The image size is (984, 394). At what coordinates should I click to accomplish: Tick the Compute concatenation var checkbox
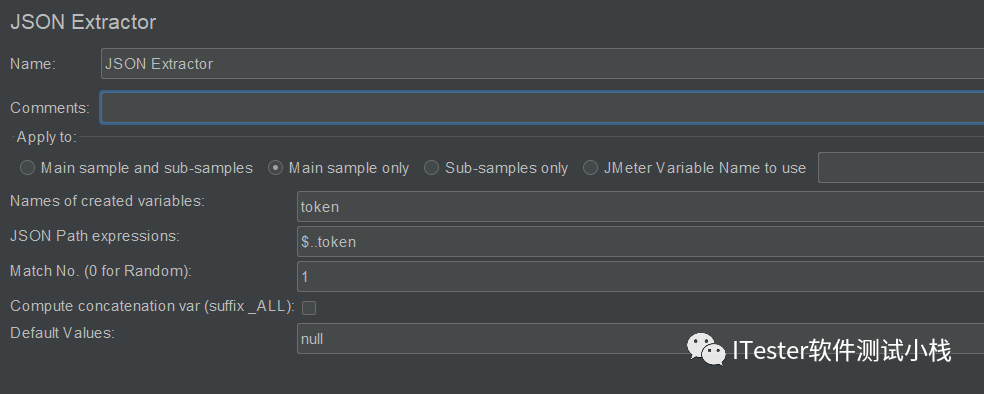point(309,307)
